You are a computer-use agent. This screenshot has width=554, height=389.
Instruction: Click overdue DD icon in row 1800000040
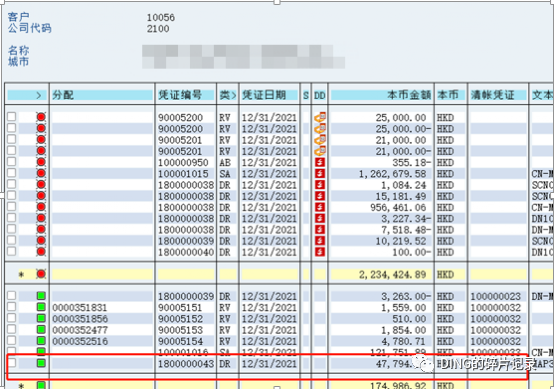[x=320, y=252]
